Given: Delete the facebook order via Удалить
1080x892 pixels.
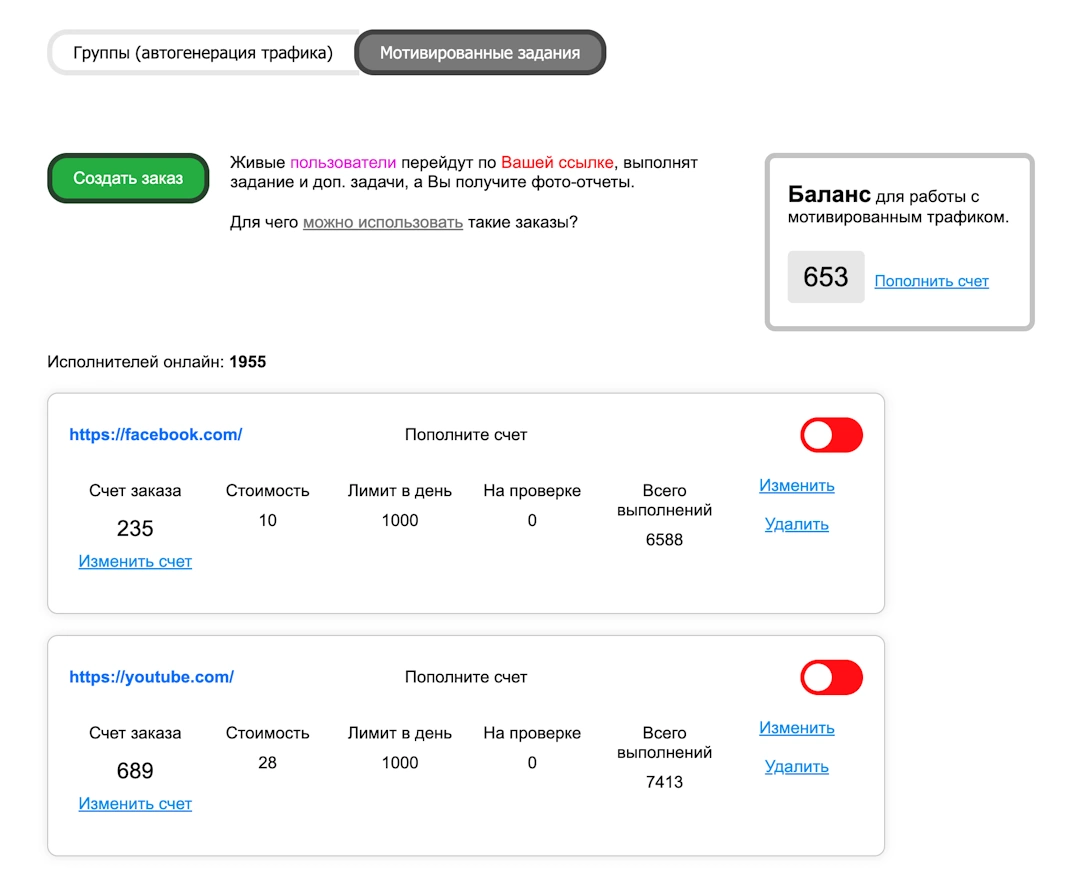Looking at the screenshot, I should tap(796, 524).
